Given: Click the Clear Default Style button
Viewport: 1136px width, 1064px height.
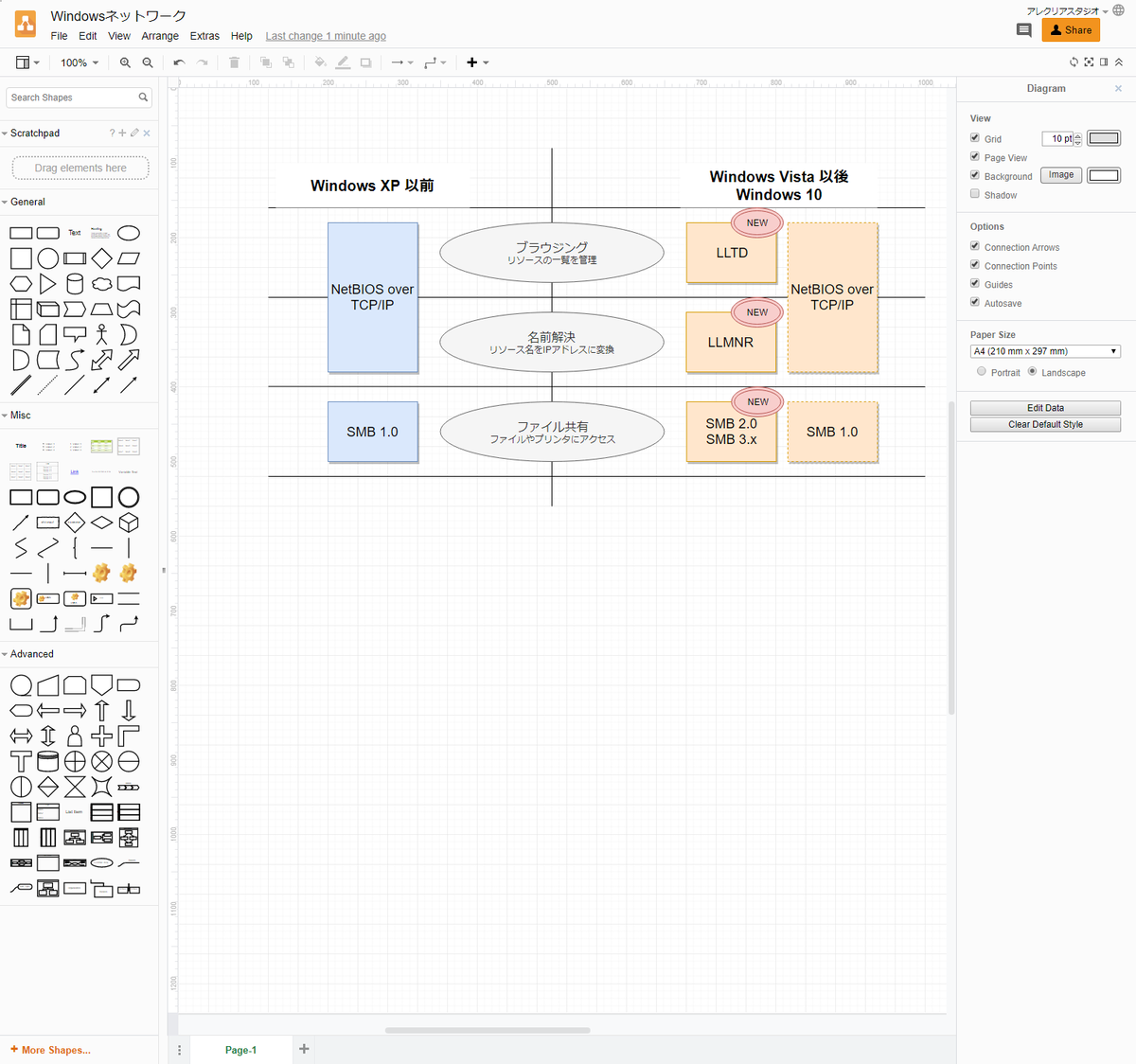Looking at the screenshot, I should [x=1045, y=425].
